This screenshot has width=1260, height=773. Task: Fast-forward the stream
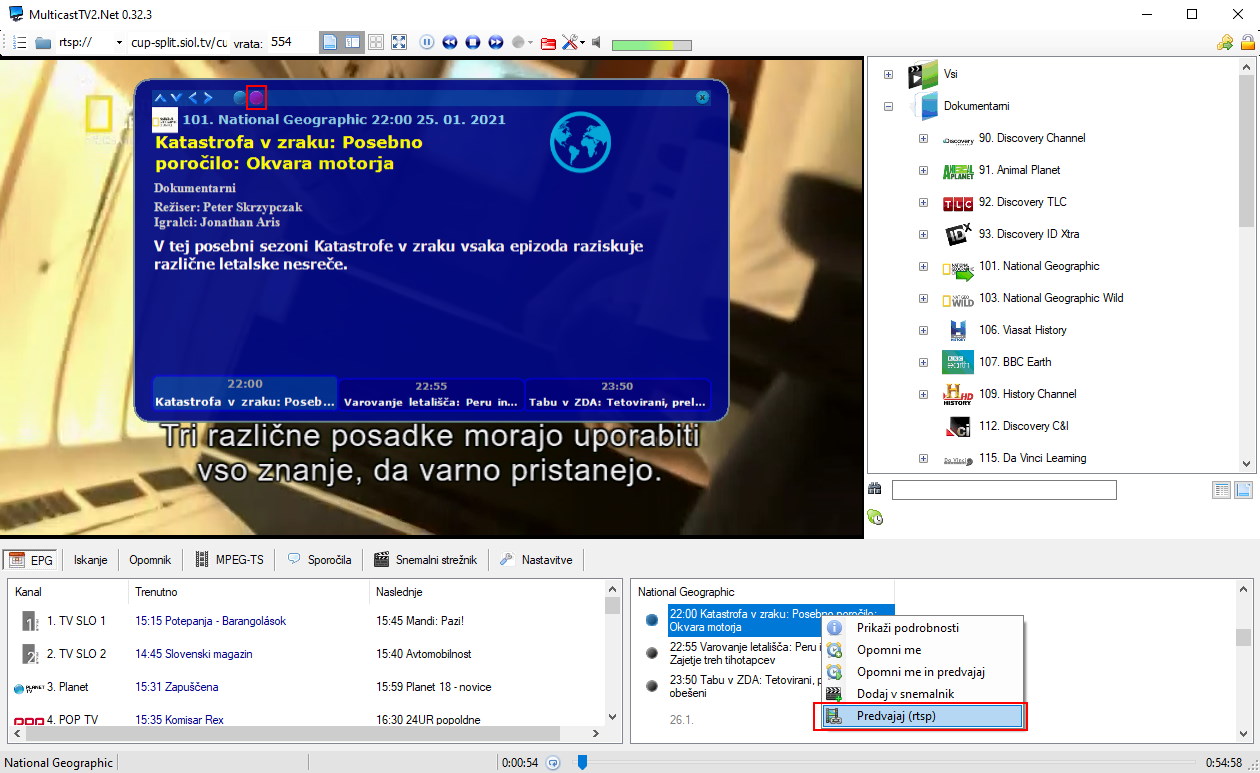click(496, 42)
